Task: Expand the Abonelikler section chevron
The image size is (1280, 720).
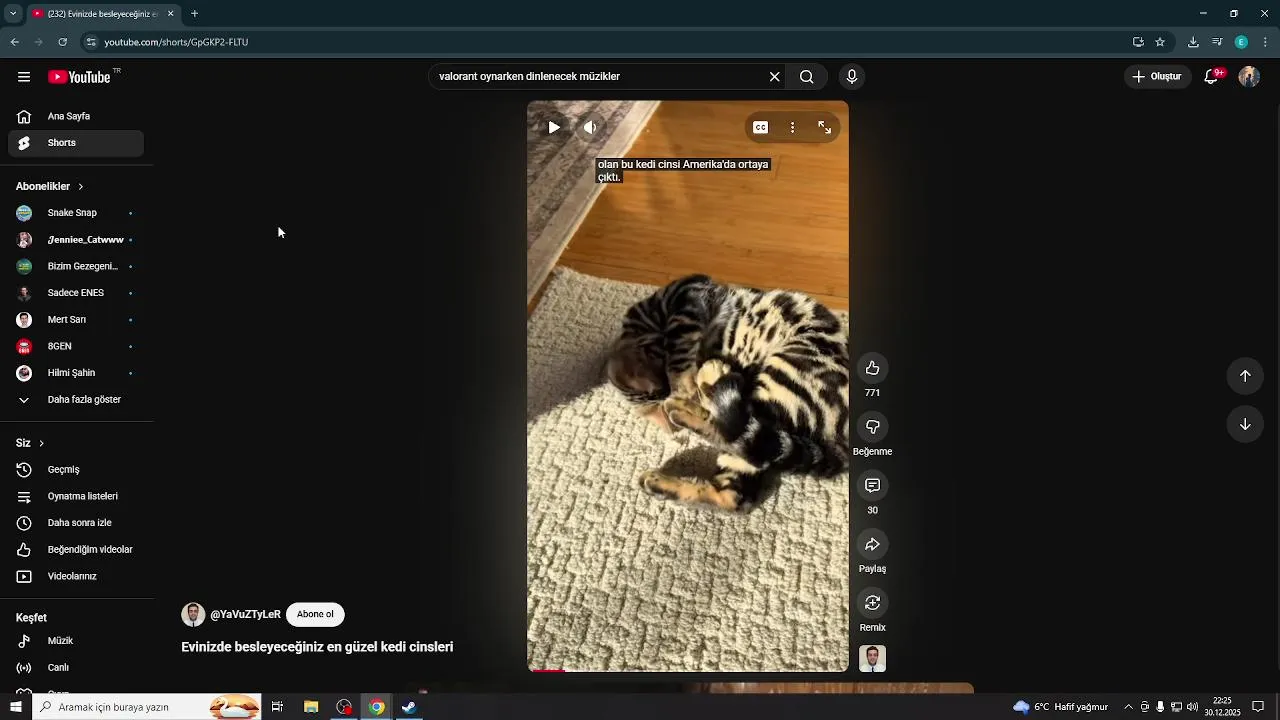Action: click(81, 187)
